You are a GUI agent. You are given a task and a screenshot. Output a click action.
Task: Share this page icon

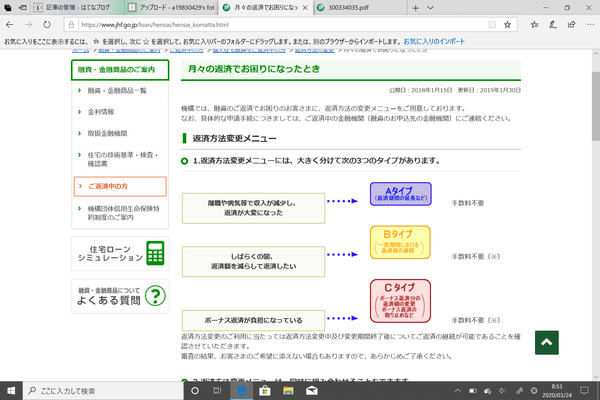pyautogui.click(x=571, y=25)
